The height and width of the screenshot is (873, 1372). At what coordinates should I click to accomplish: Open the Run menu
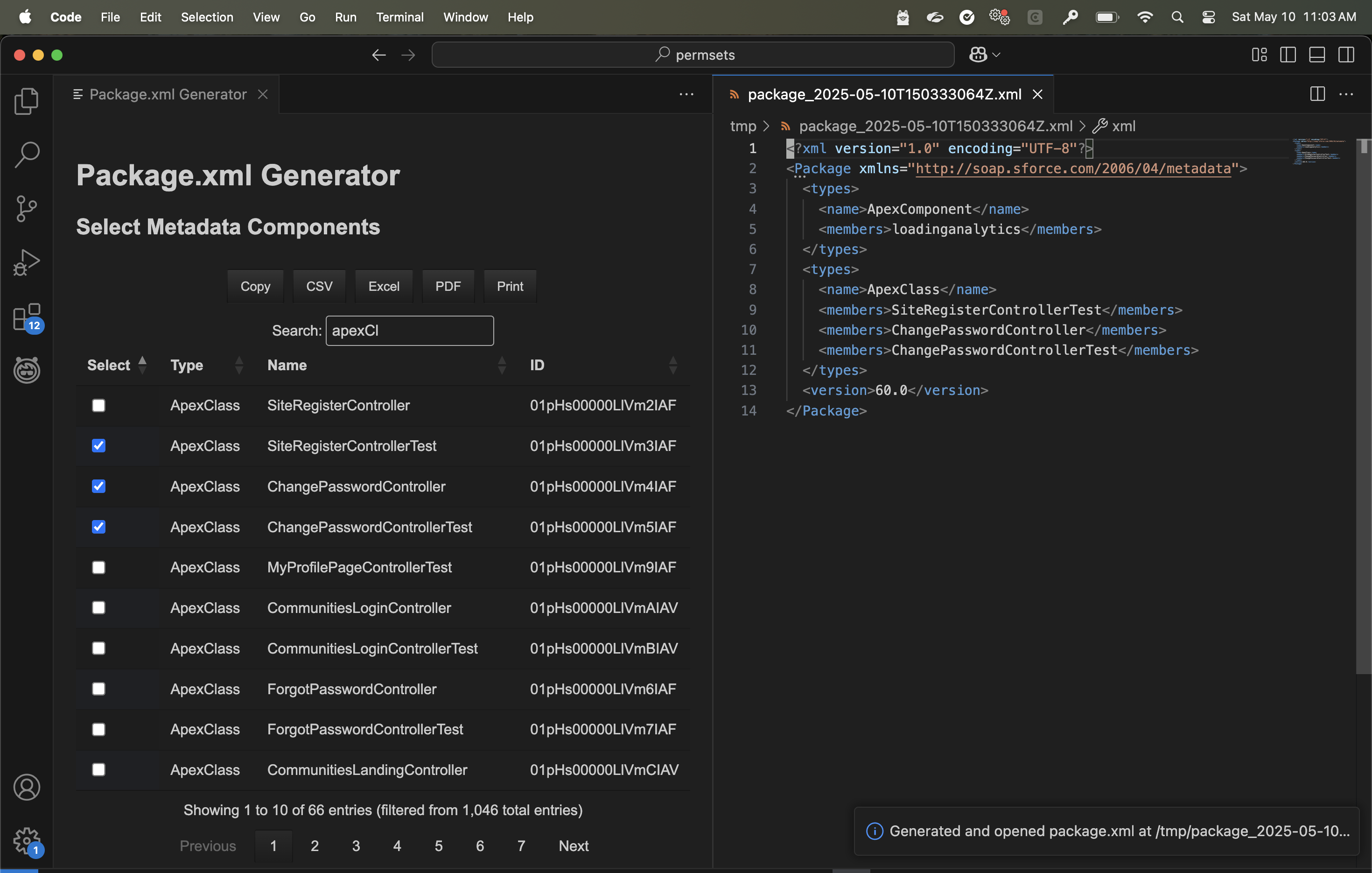tap(345, 17)
